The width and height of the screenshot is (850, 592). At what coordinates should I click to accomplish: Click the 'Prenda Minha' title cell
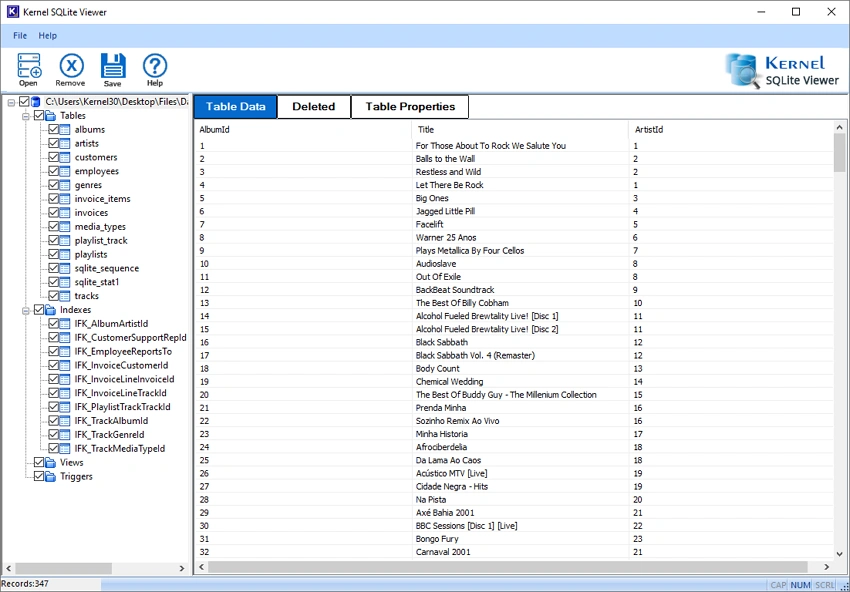[x=520, y=408]
